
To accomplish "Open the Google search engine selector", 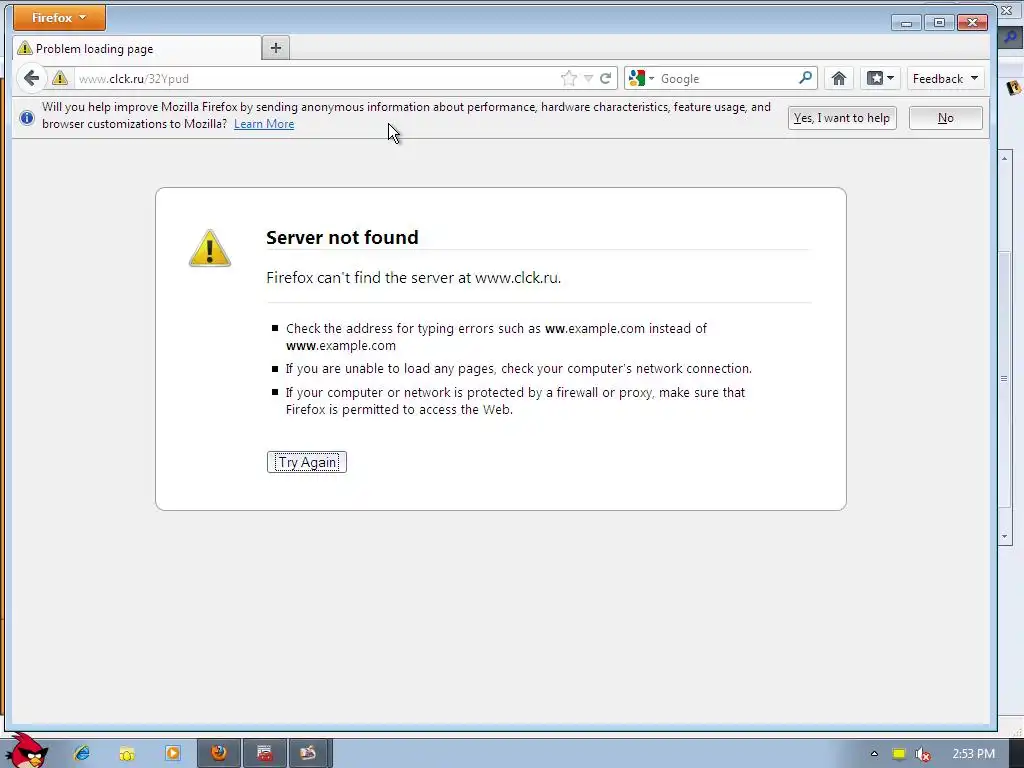I will (x=641, y=78).
